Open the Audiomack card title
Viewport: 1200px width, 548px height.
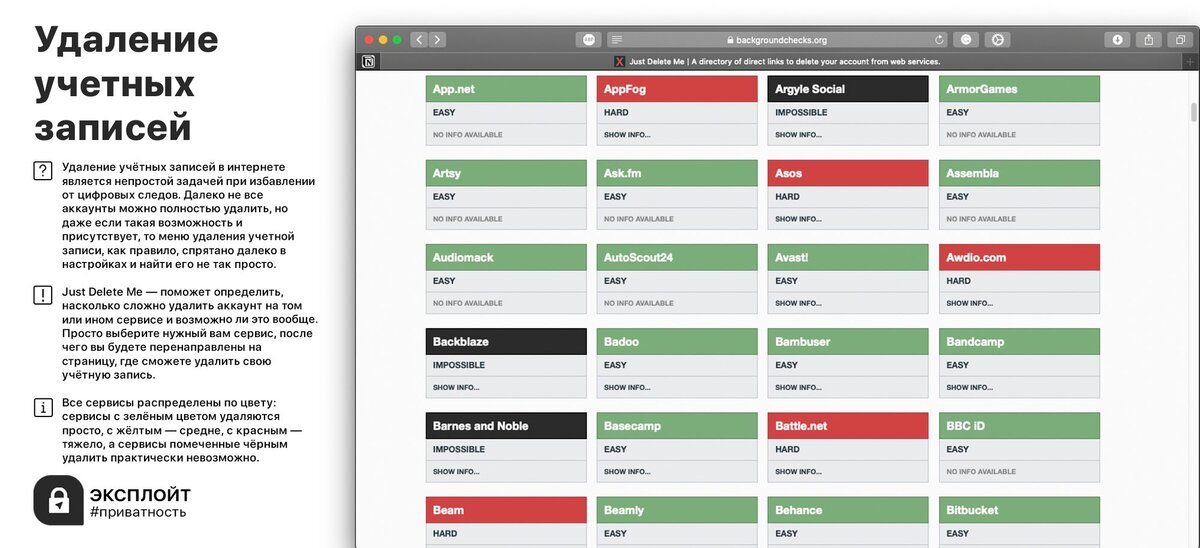coord(506,257)
